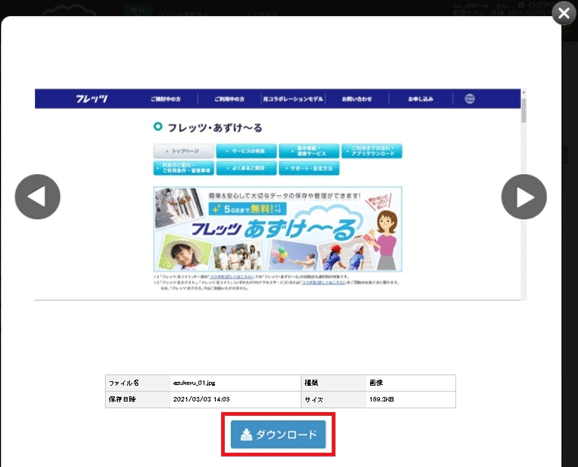Click the アプリダウンロード tab in the preview
The height and width of the screenshot is (467, 578).
(372, 151)
